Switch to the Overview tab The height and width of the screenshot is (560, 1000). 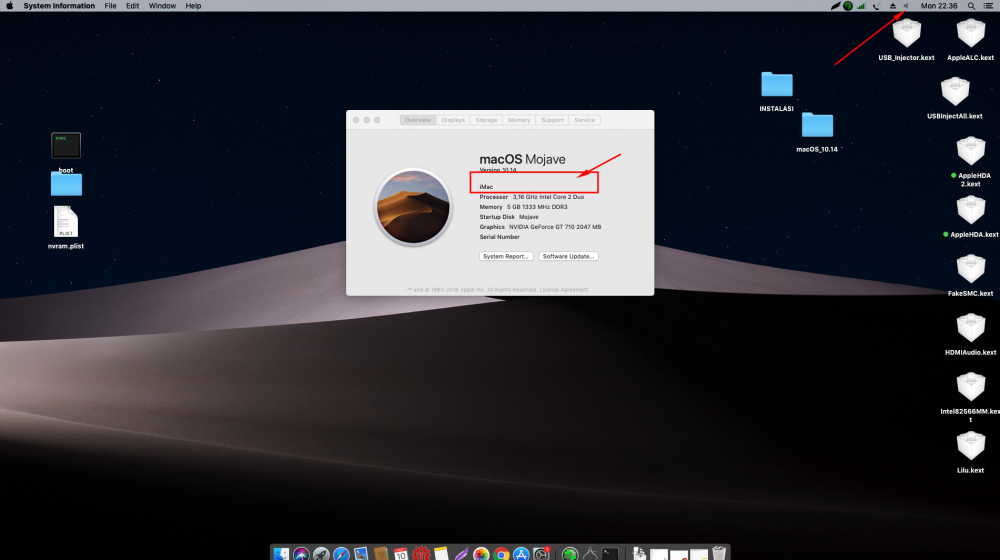(x=418, y=120)
